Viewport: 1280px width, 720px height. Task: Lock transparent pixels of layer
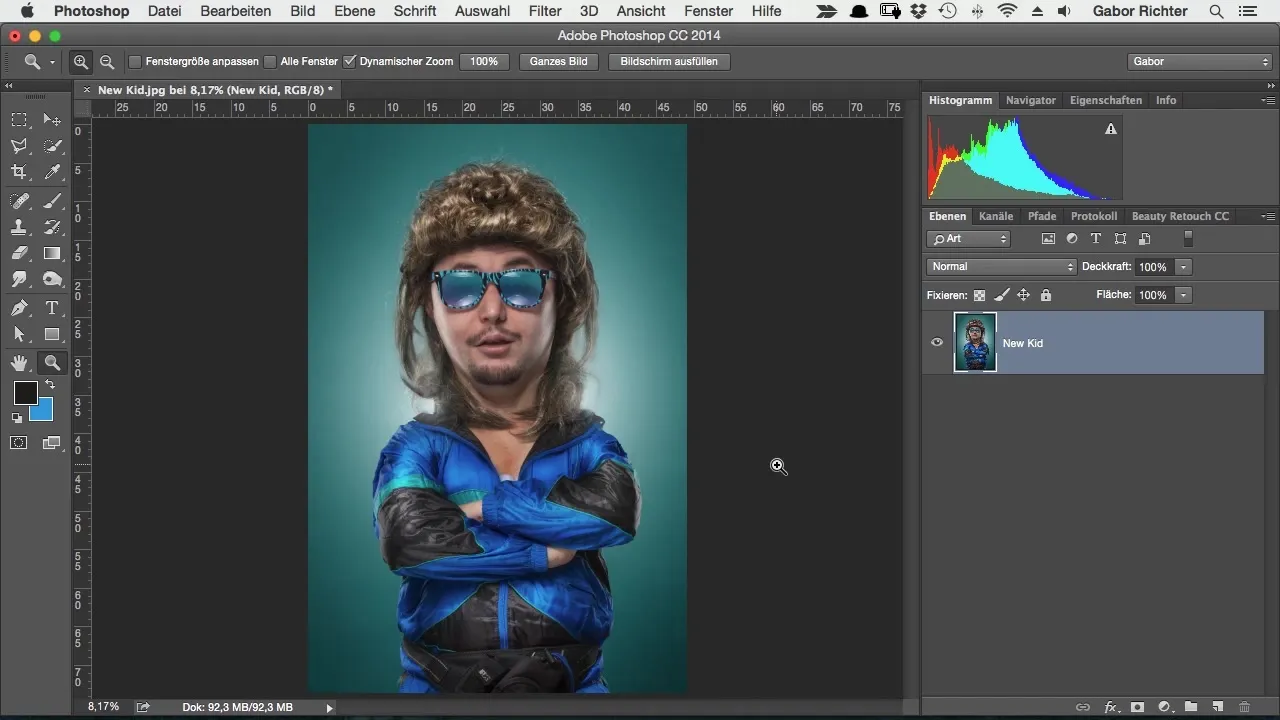pyautogui.click(x=979, y=295)
